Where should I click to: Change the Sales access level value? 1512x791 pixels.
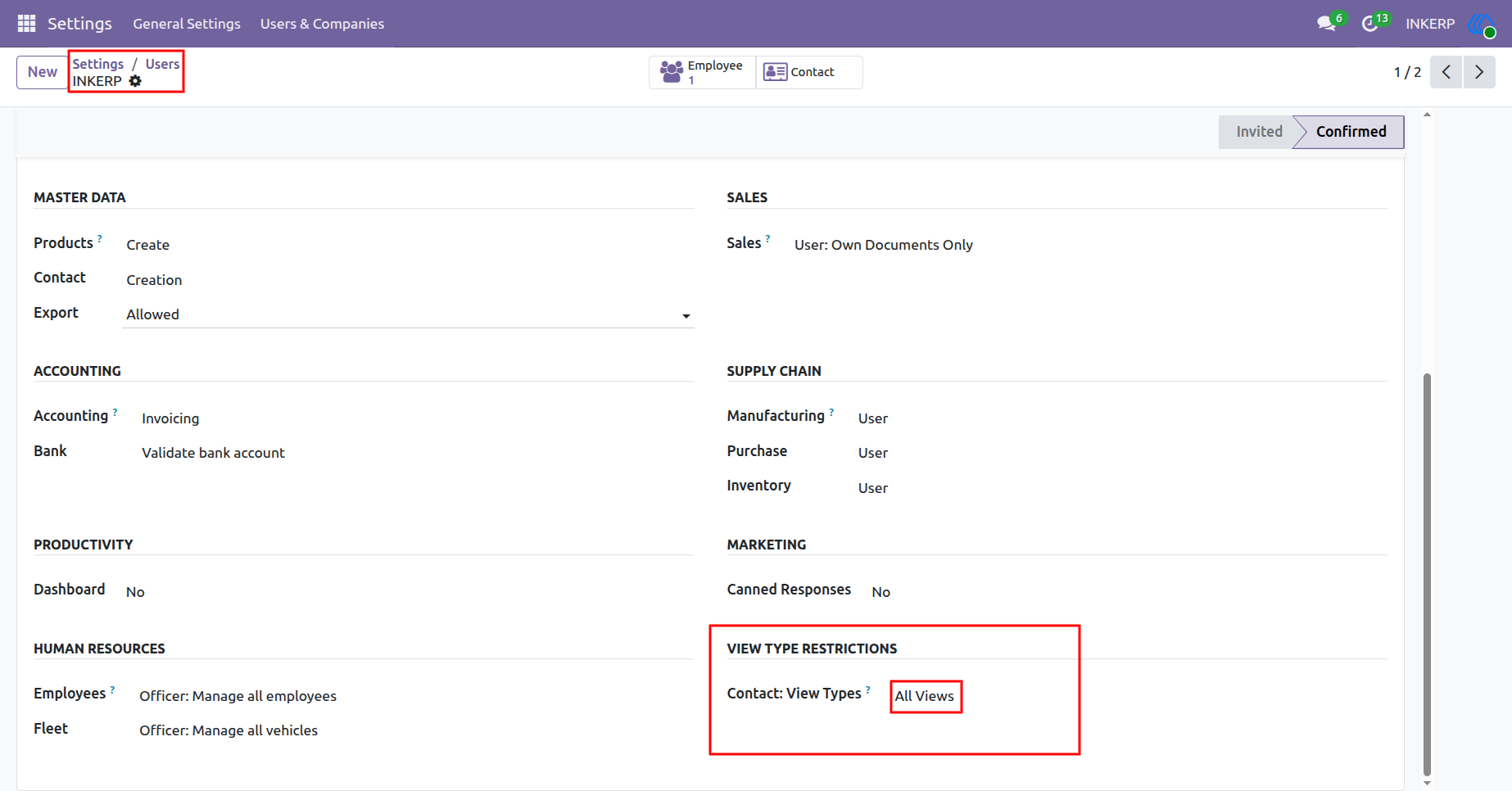884,245
